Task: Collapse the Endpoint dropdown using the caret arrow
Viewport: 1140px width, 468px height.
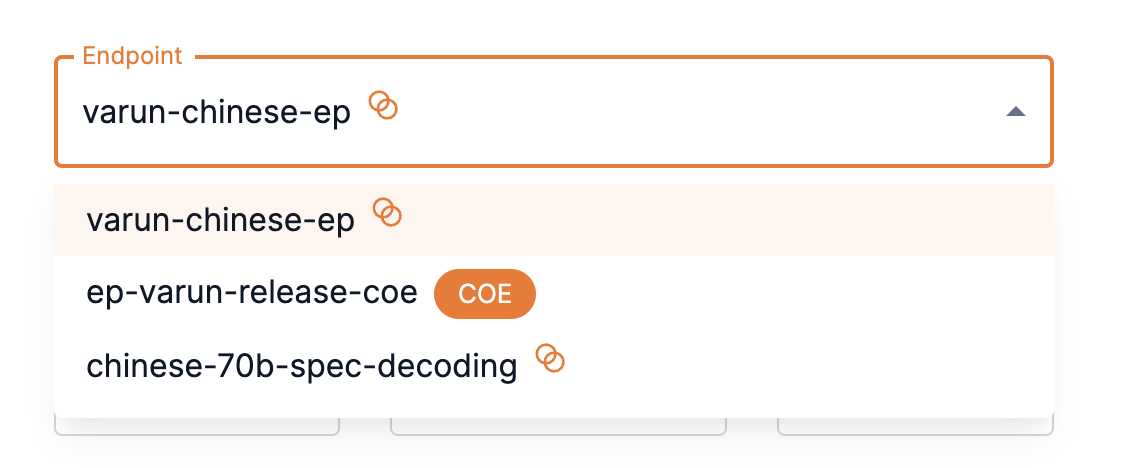Action: tap(1015, 112)
